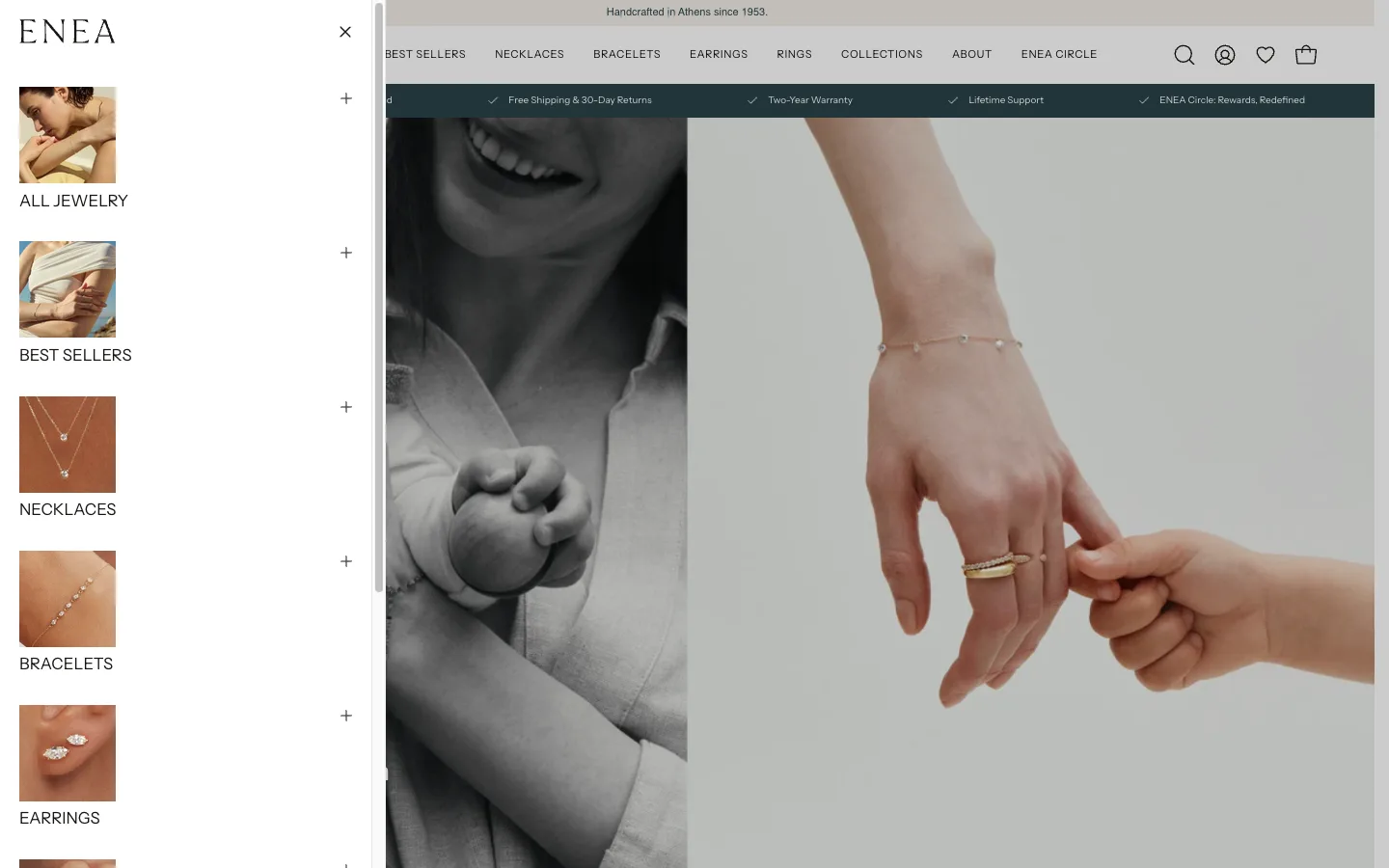Open the shopping bag icon
1389x868 pixels.
pyautogui.click(x=1306, y=55)
